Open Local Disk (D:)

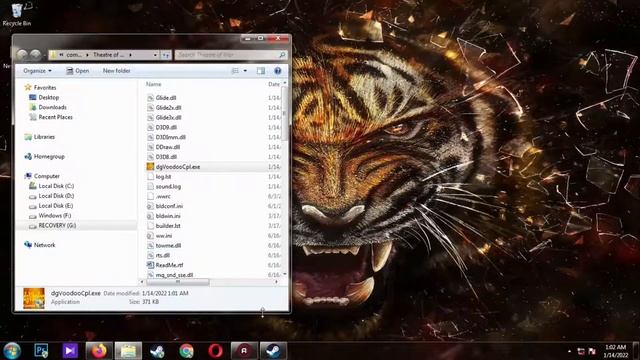pos(56,196)
